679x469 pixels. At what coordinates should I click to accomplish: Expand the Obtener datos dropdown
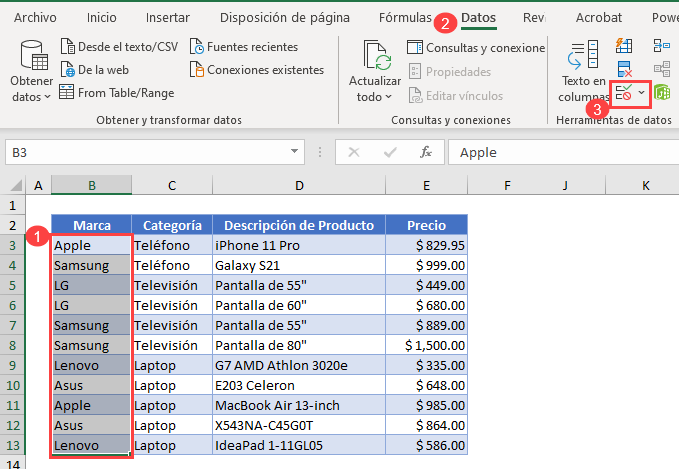(x=47, y=97)
